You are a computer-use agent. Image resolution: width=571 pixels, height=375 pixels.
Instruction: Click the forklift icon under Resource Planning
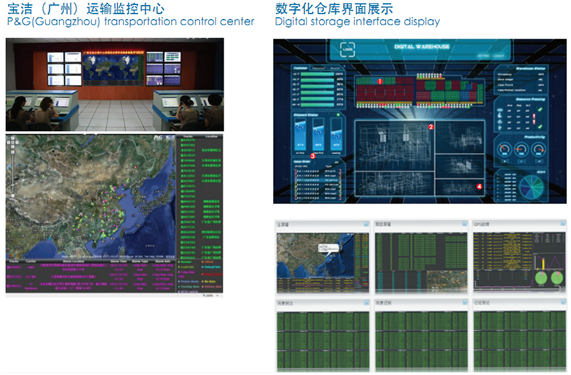coord(500,116)
